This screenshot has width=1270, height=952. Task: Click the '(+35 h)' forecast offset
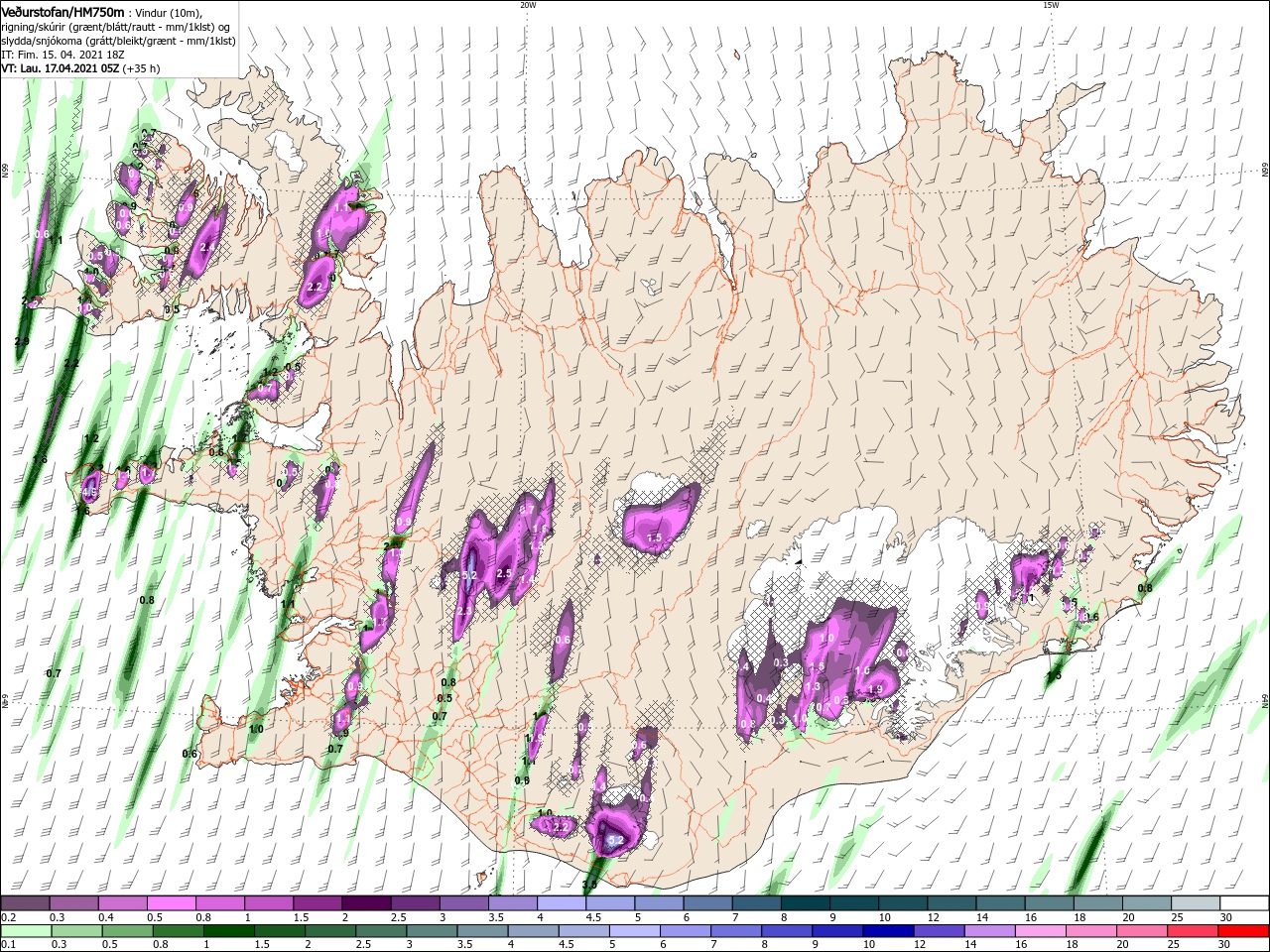click(141, 68)
